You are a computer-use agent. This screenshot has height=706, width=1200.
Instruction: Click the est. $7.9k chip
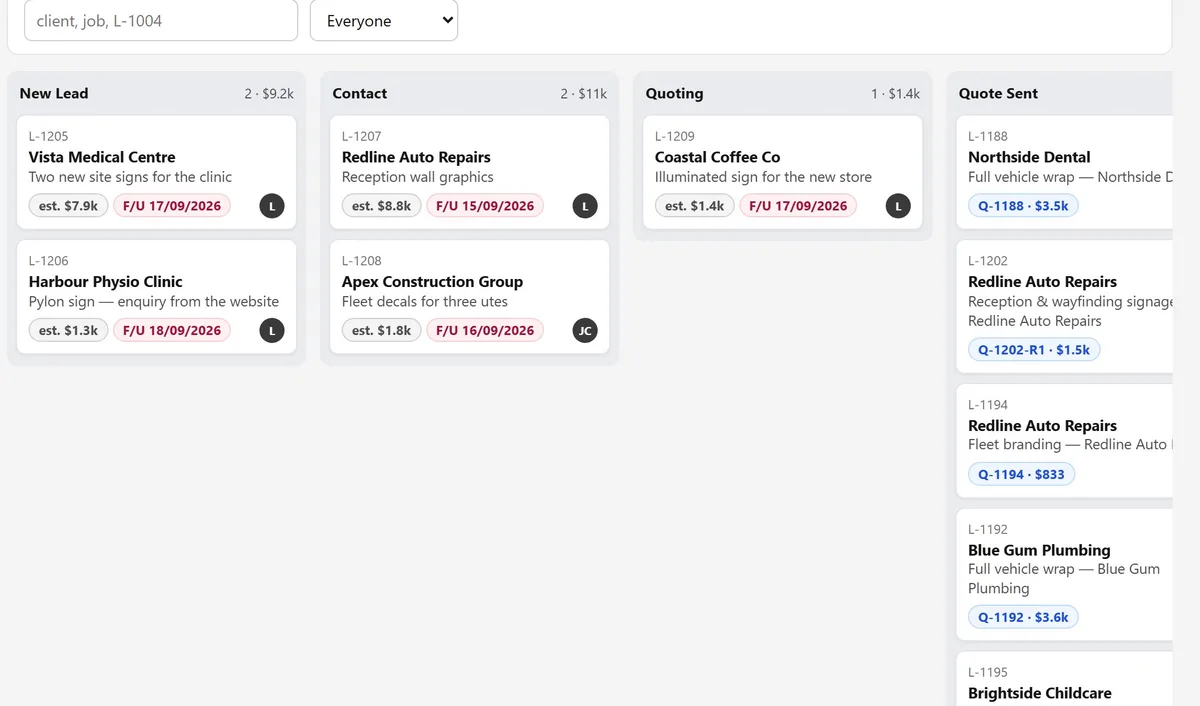(68, 206)
